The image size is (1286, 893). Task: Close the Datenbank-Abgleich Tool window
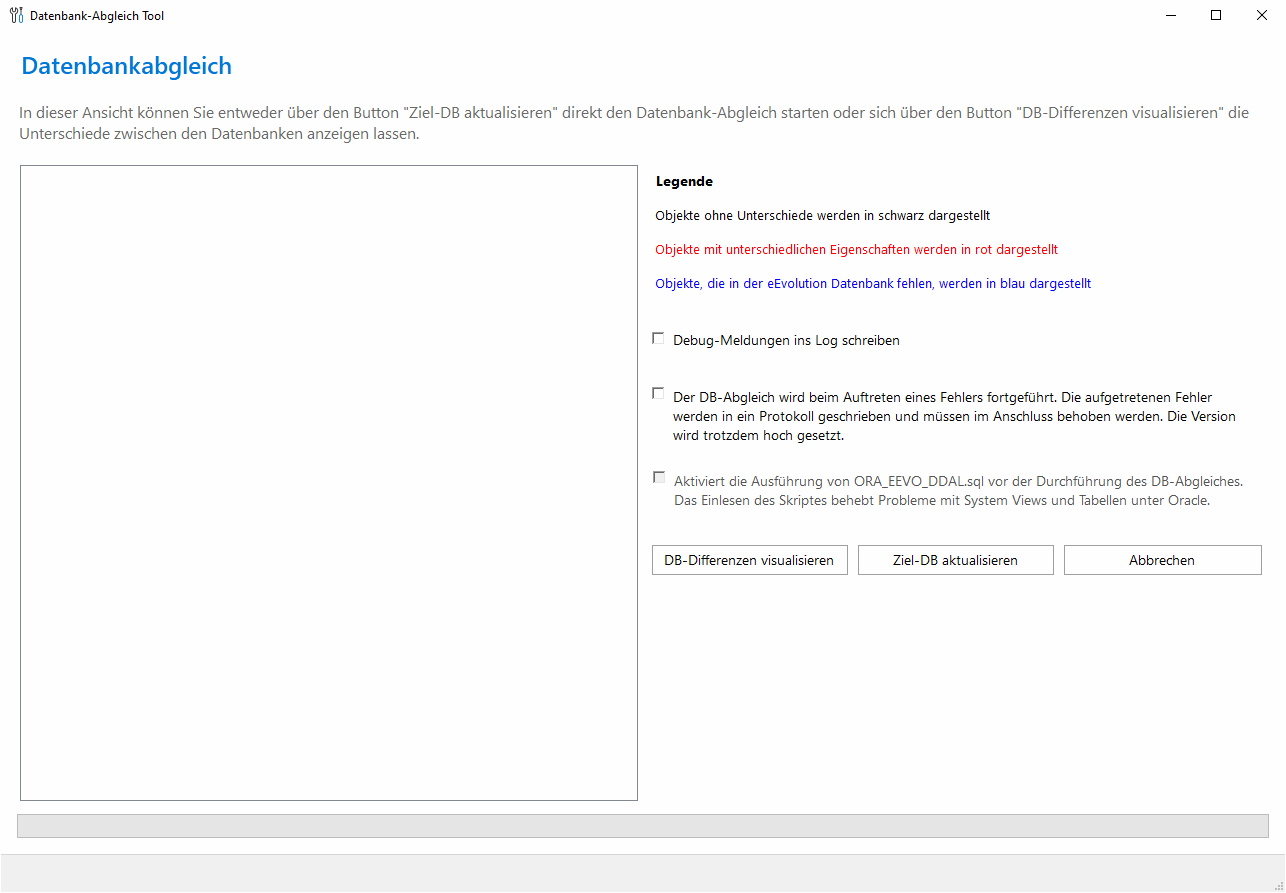pyautogui.click(x=1262, y=15)
